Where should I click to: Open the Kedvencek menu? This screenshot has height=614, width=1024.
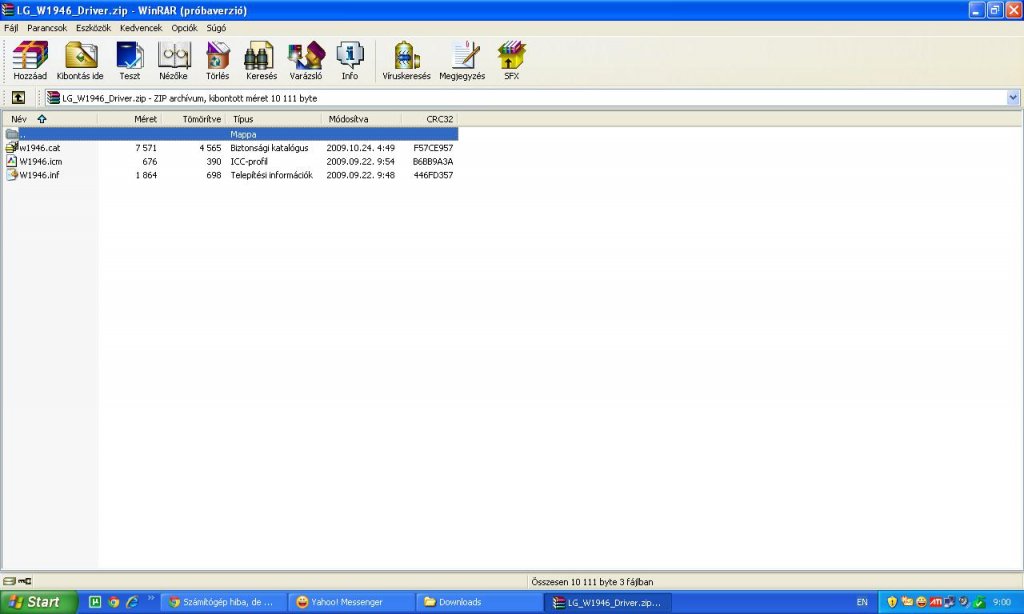click(141, 28)
